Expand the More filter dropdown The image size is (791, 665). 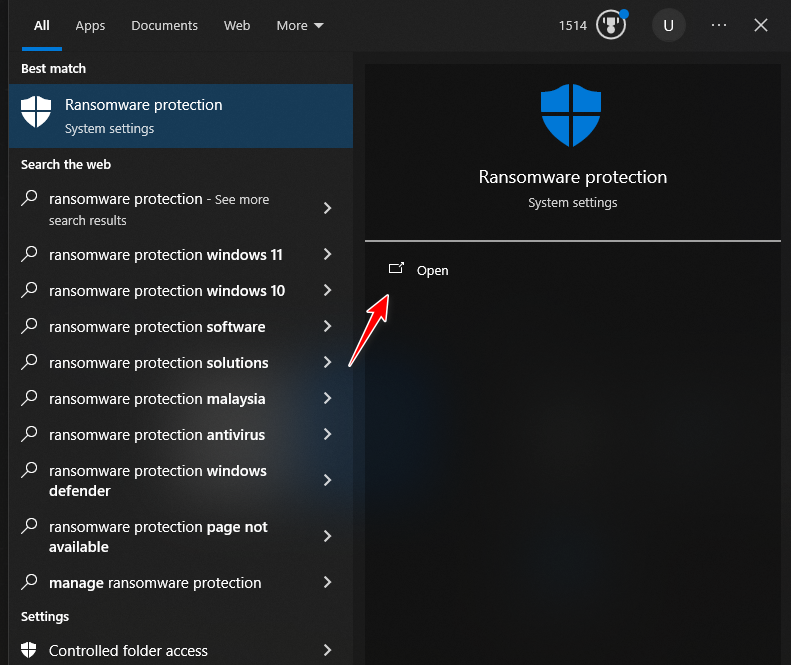300,25
